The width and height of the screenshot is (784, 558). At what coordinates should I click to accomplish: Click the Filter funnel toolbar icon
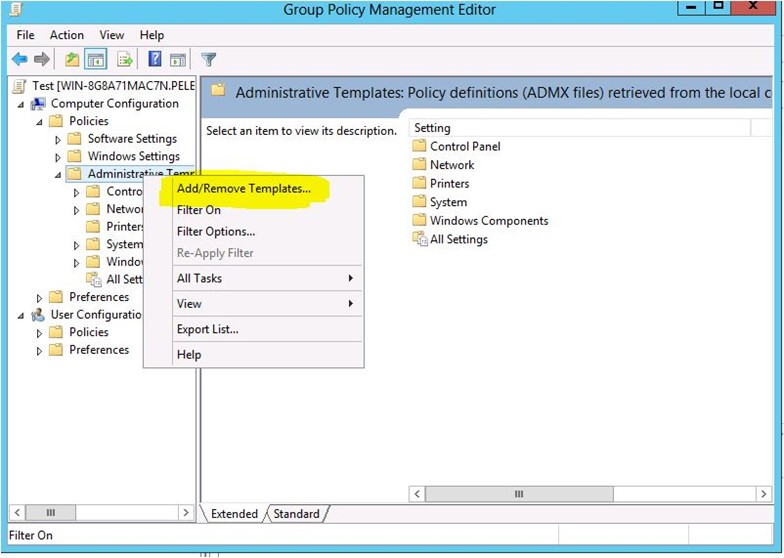coord(208,60)
